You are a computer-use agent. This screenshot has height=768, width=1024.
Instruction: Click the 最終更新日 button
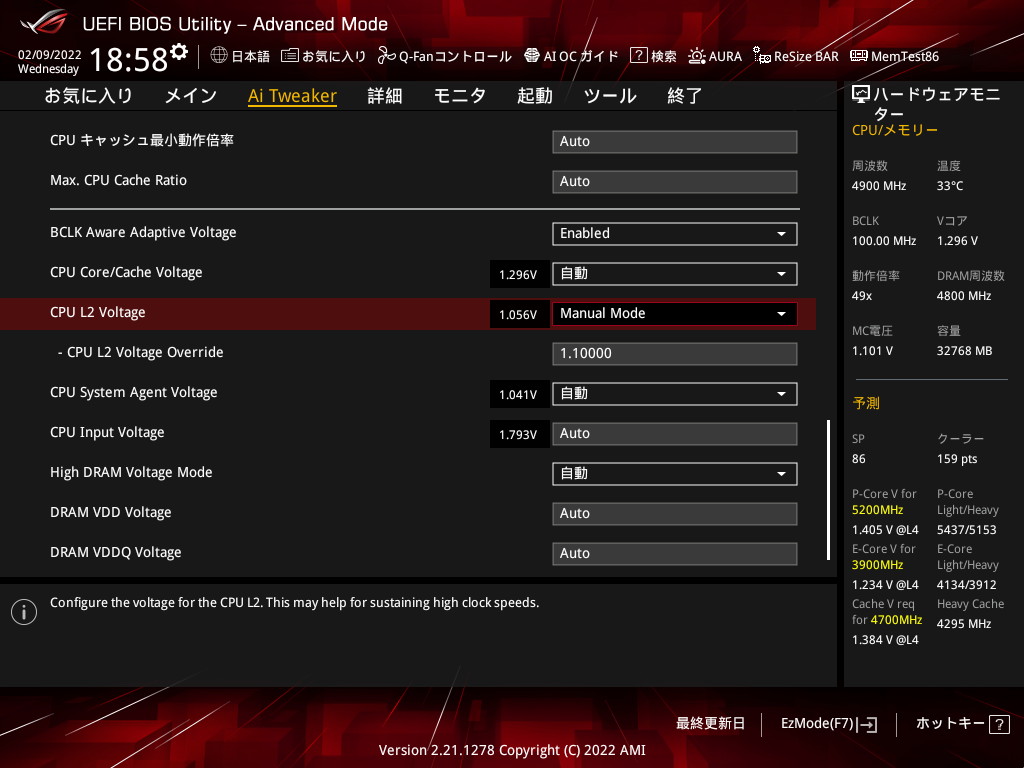point(710,724)
